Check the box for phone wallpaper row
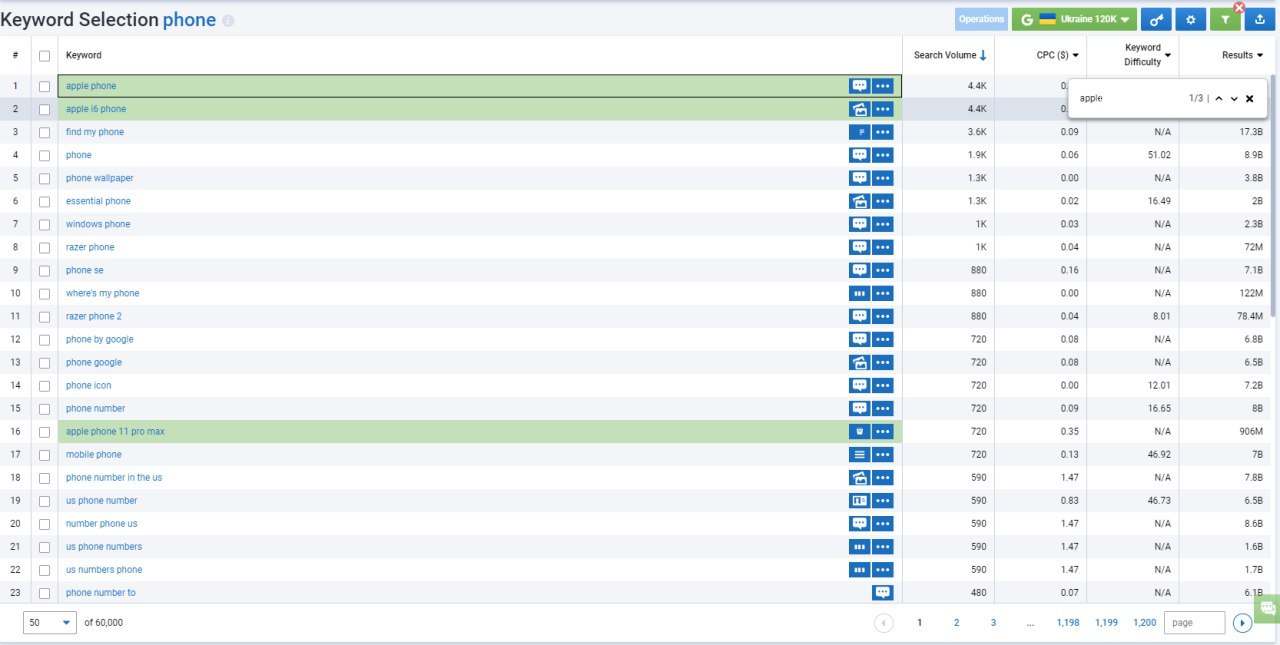The image size is (1280, 645). pyautogui.click(x=44, y=179)
